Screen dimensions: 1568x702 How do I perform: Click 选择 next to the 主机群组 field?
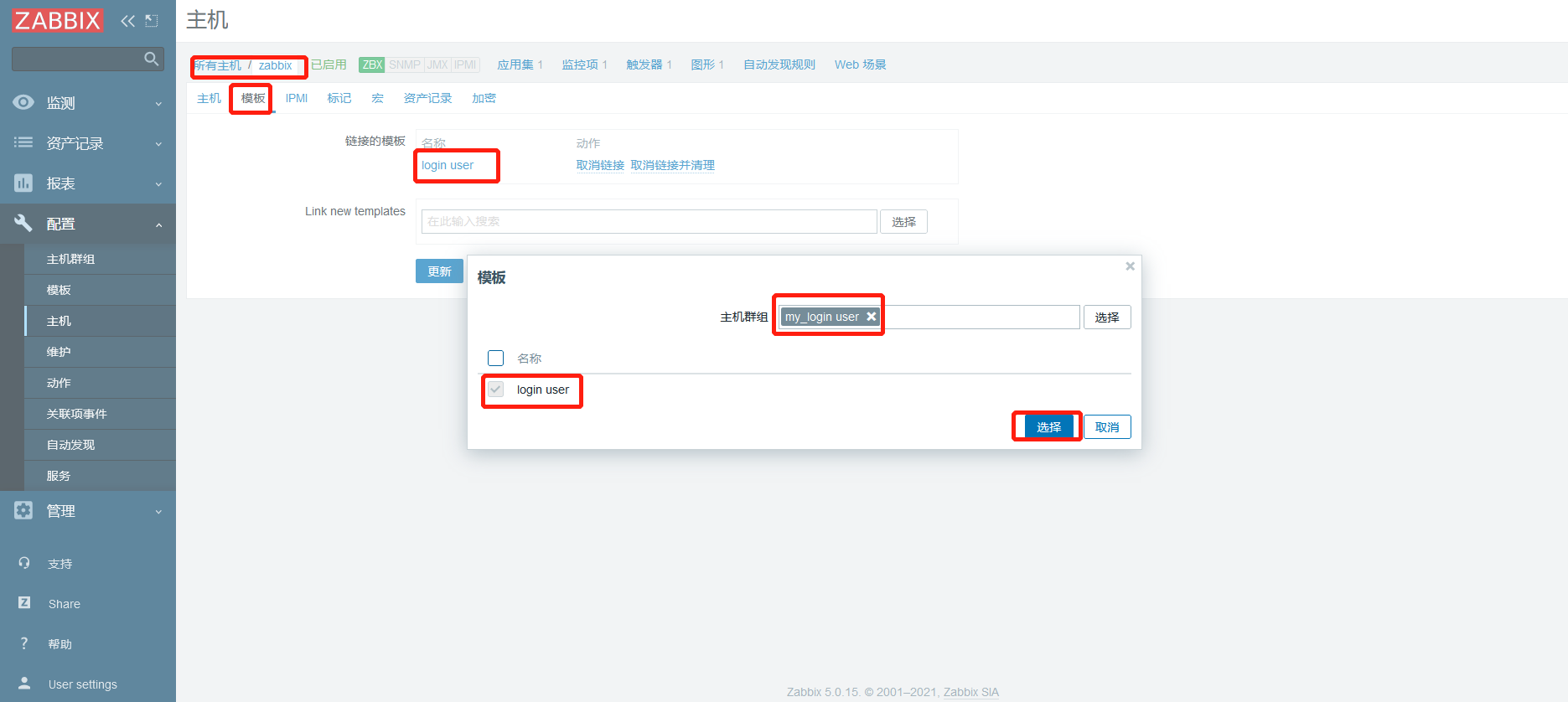[1107, 317]
